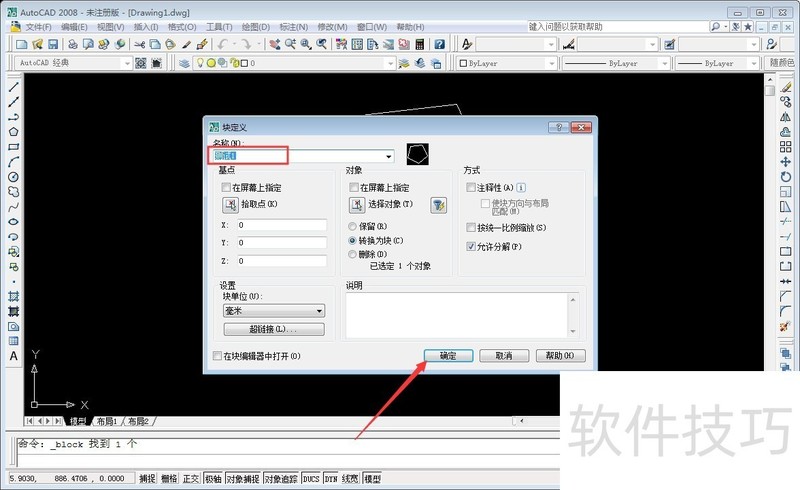Click the Pick point icon button
800x490 pixels.
click(x=231, y=205)
